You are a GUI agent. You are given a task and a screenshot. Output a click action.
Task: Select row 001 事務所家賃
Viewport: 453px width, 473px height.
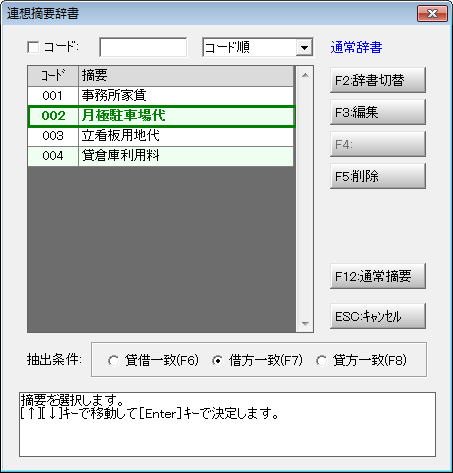[x=161, y=96]
